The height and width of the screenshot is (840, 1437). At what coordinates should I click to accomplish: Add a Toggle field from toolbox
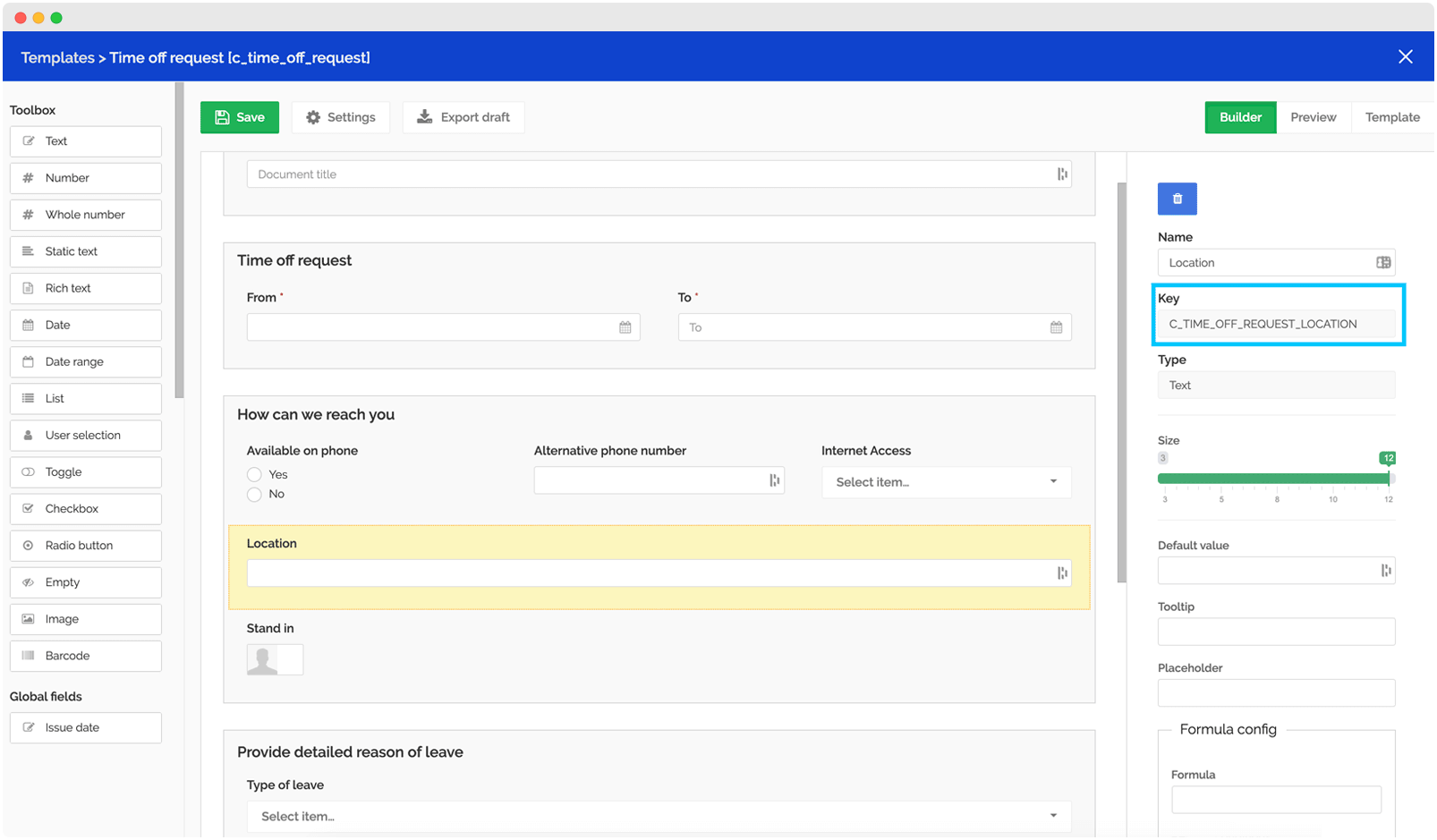(x=86, y=472)
